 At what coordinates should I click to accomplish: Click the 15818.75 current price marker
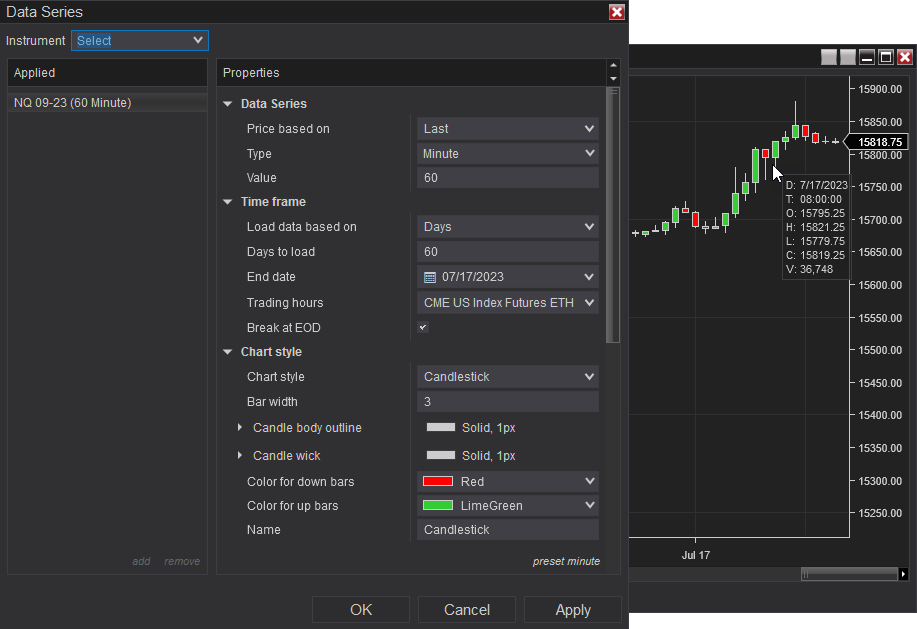(877, 142)
